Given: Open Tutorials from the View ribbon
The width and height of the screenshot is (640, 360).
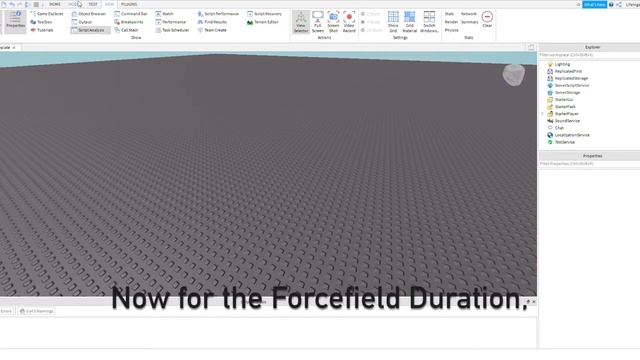Looking at the screenshot, I should click(x=42, y=30).
